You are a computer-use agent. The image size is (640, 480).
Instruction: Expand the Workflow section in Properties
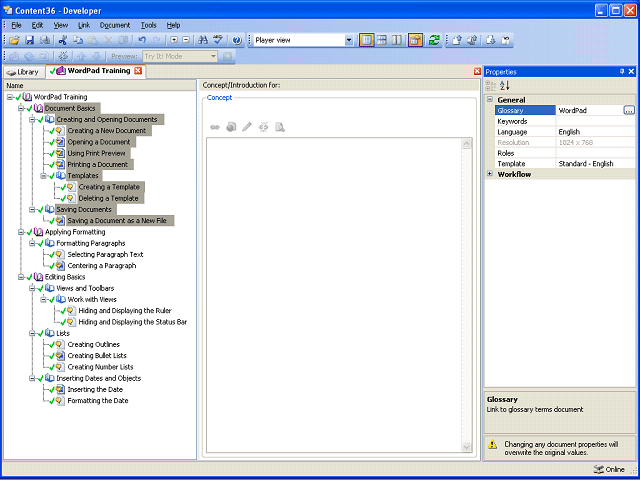pyautogui.click(x=489, y=174)
